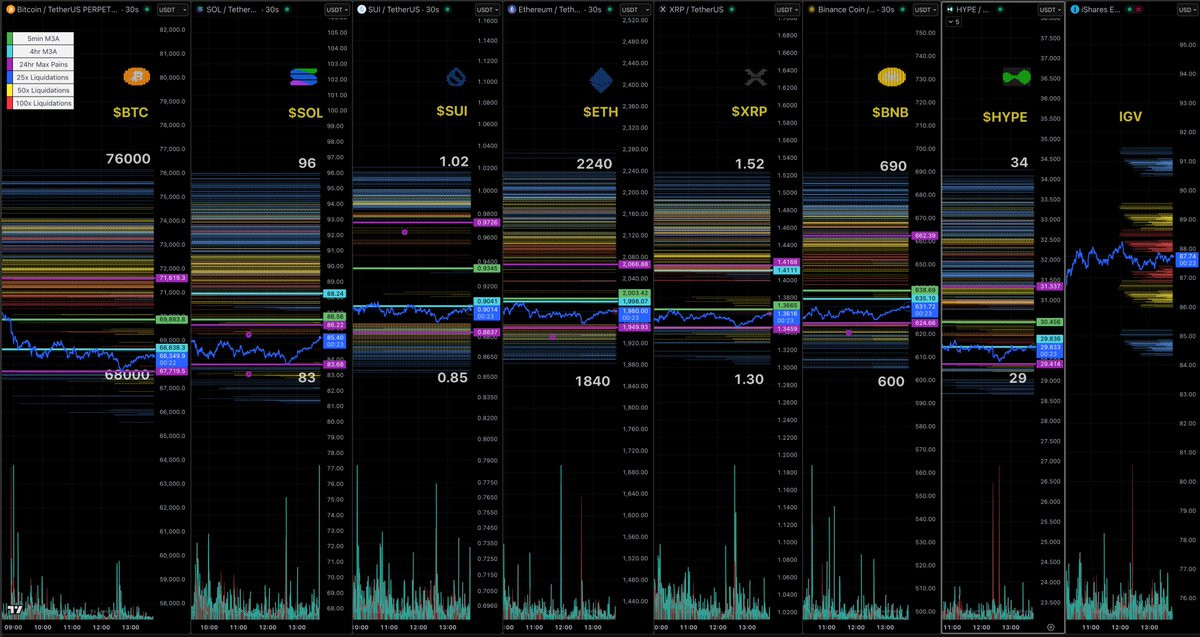Click the 76000 level text on BTC chart

point(128,159)
